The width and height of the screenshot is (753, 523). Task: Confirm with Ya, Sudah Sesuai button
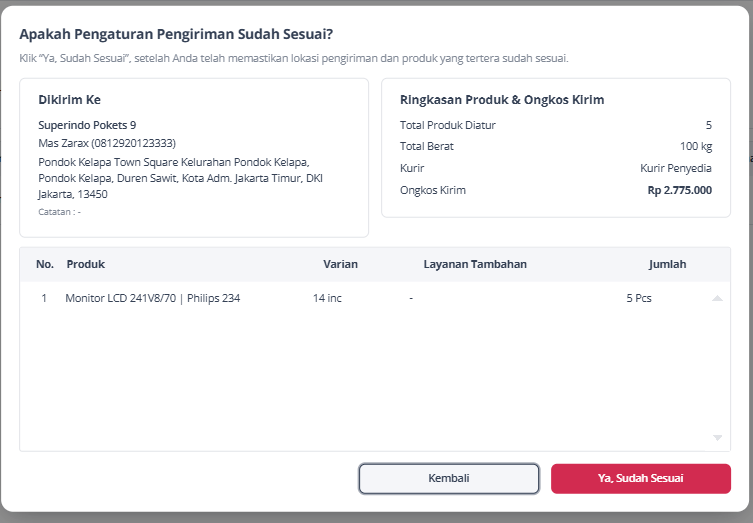(641, 478)
